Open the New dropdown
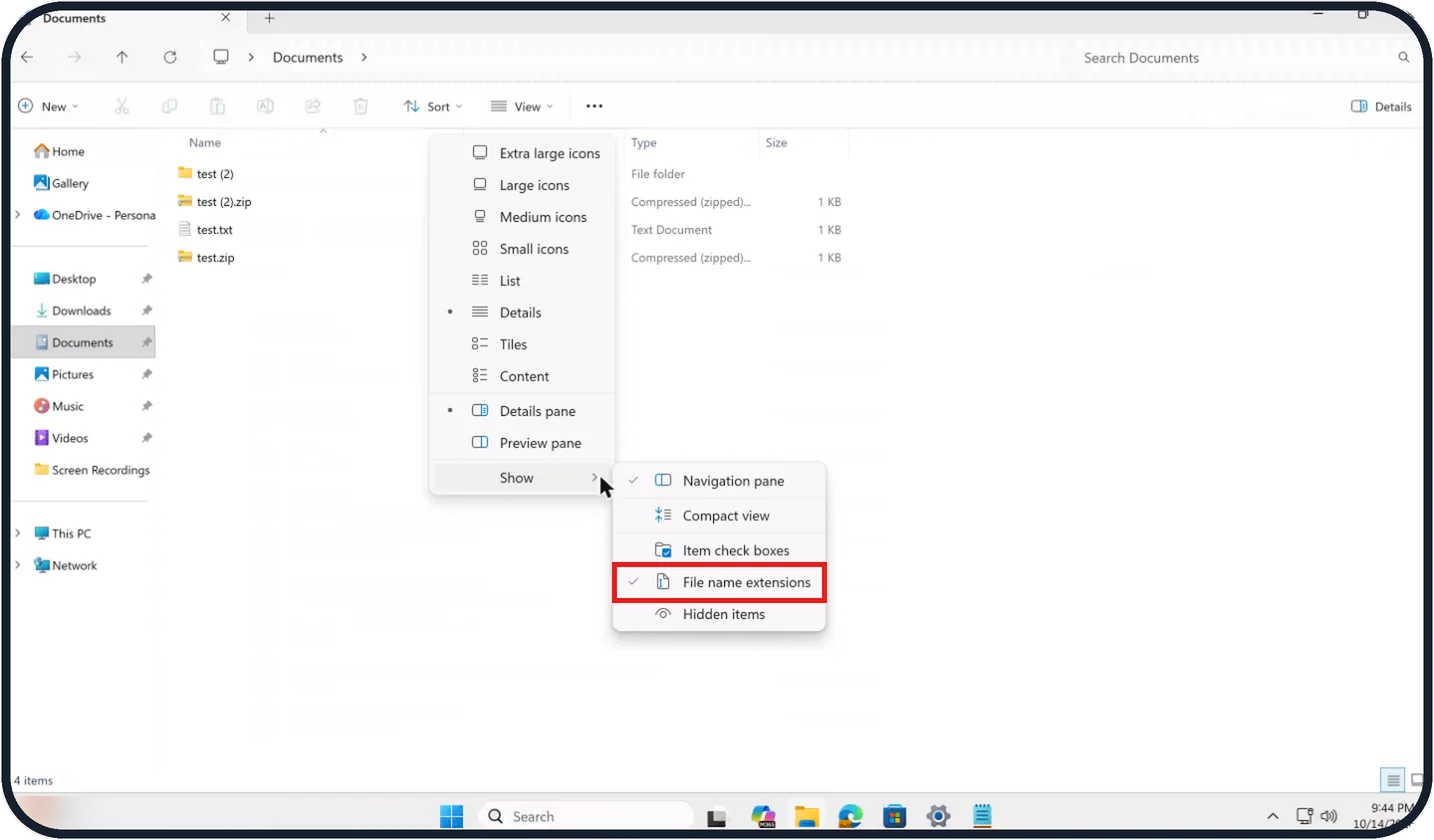 [49, 107]
